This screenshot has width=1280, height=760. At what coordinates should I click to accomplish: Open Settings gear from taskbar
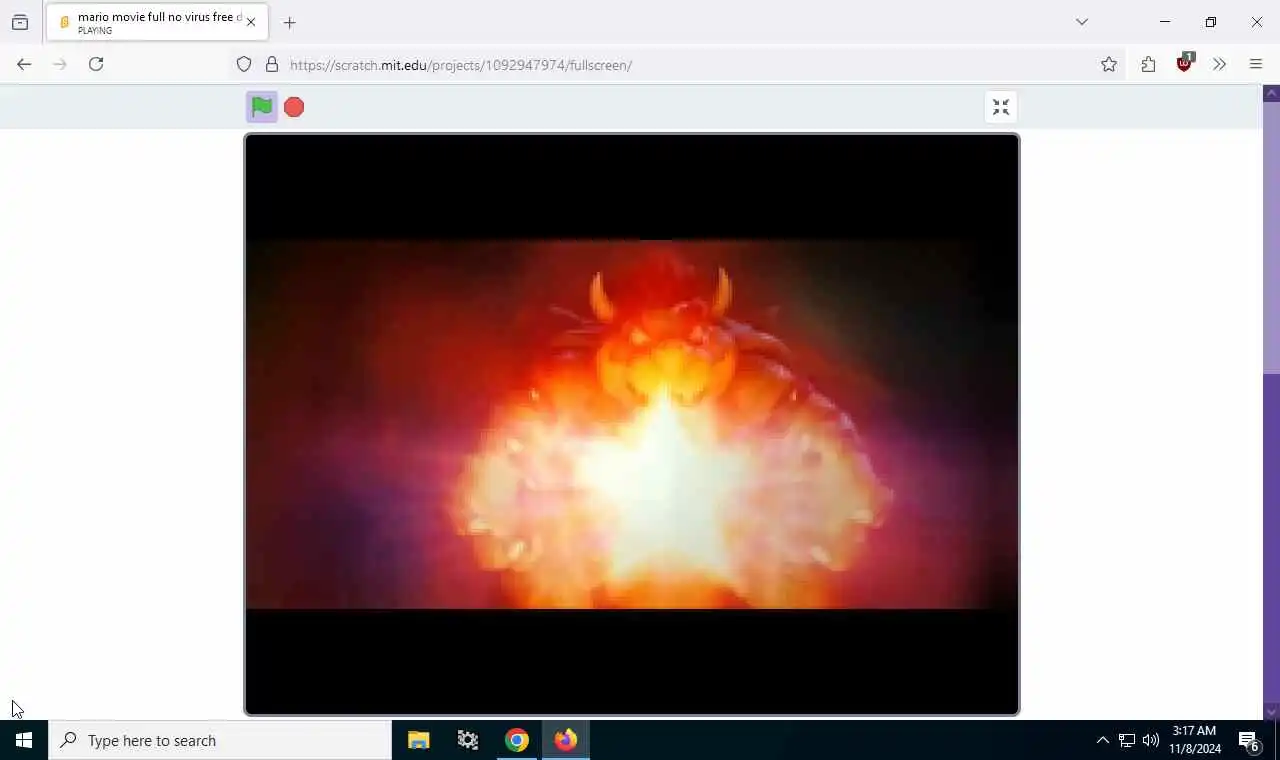pos(468,740)
